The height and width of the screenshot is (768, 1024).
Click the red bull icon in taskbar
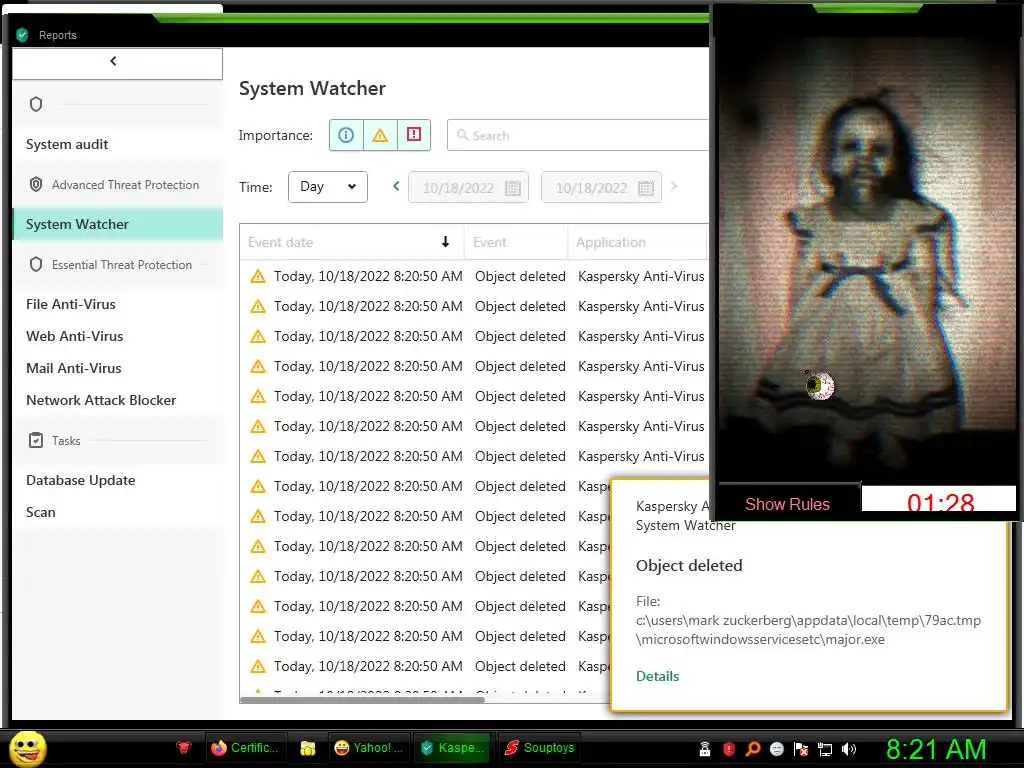(185, 747)
